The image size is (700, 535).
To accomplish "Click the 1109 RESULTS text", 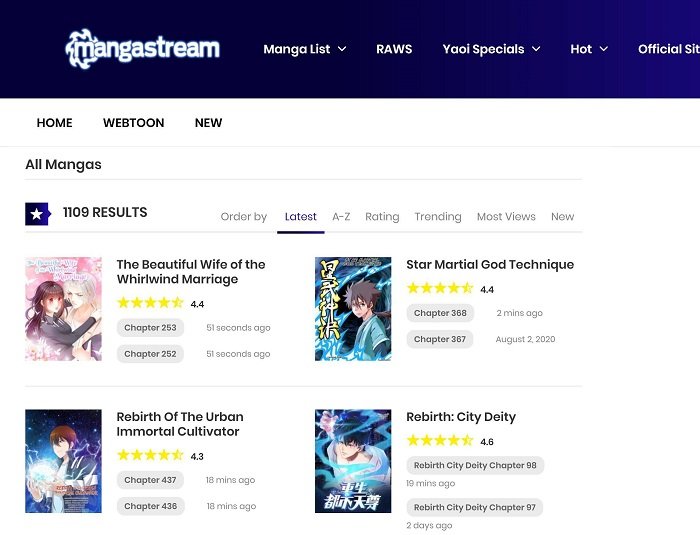I will [105, 212].
